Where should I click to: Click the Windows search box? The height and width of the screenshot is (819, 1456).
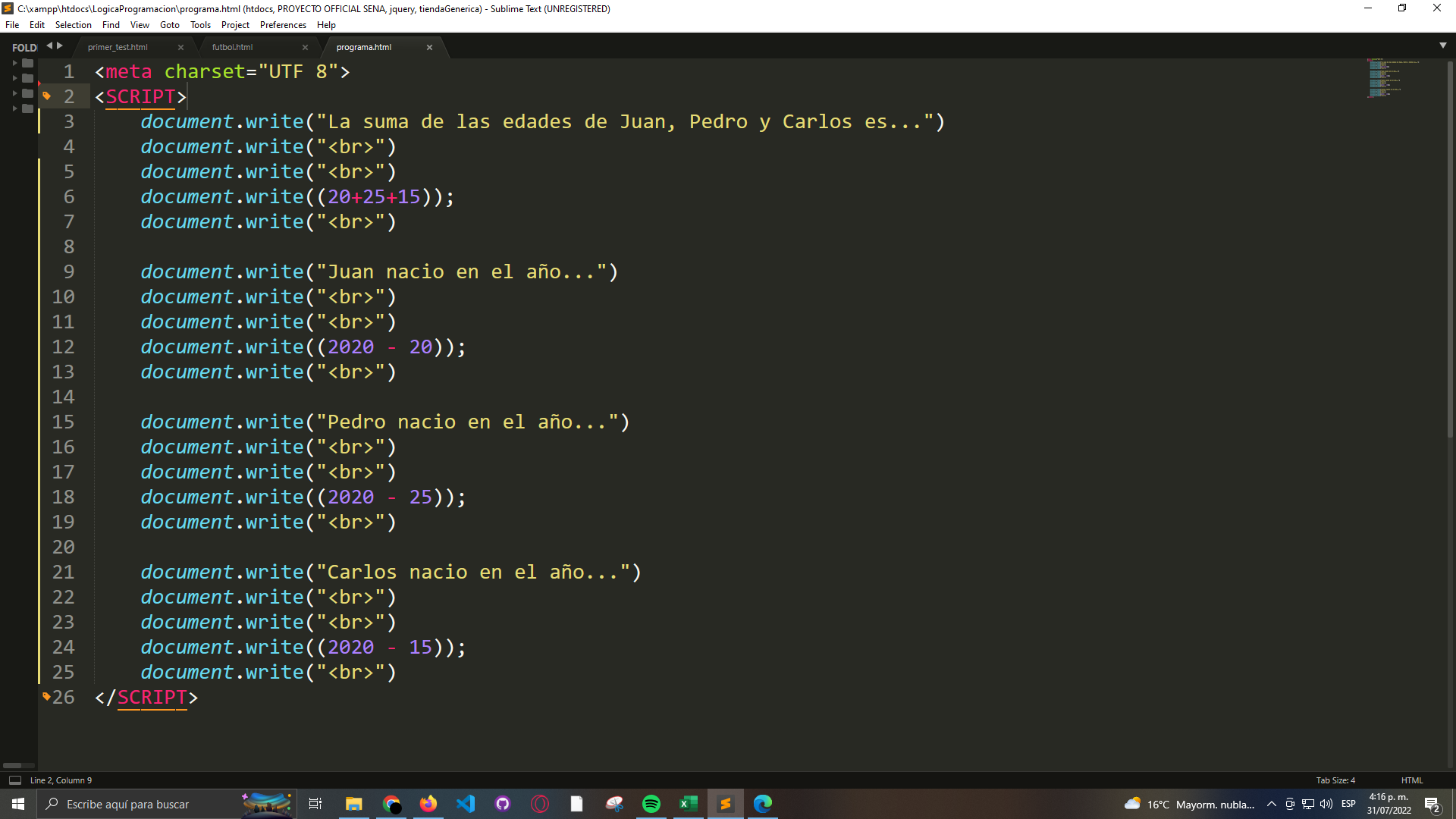click(165, 804)
